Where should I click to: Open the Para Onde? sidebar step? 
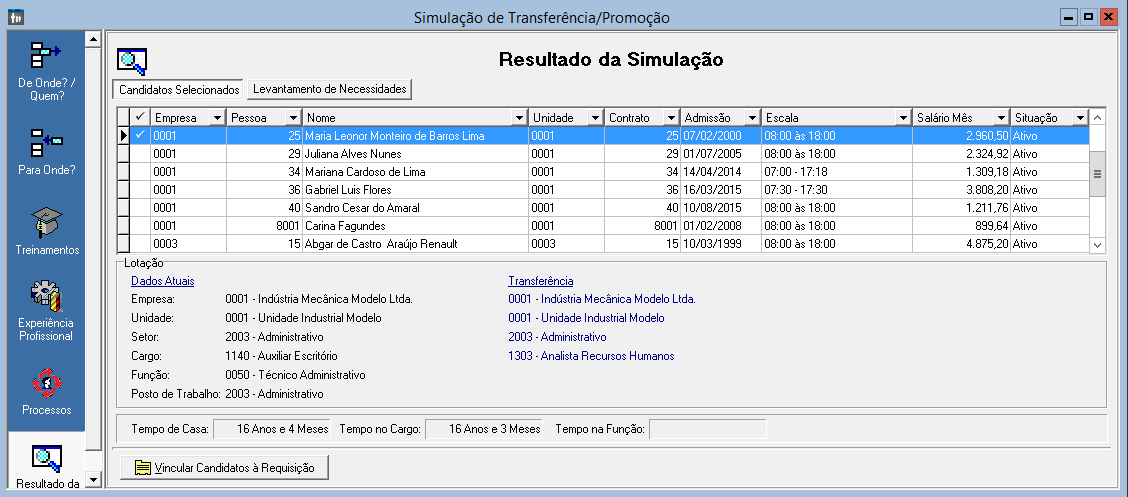pos(46,152)
